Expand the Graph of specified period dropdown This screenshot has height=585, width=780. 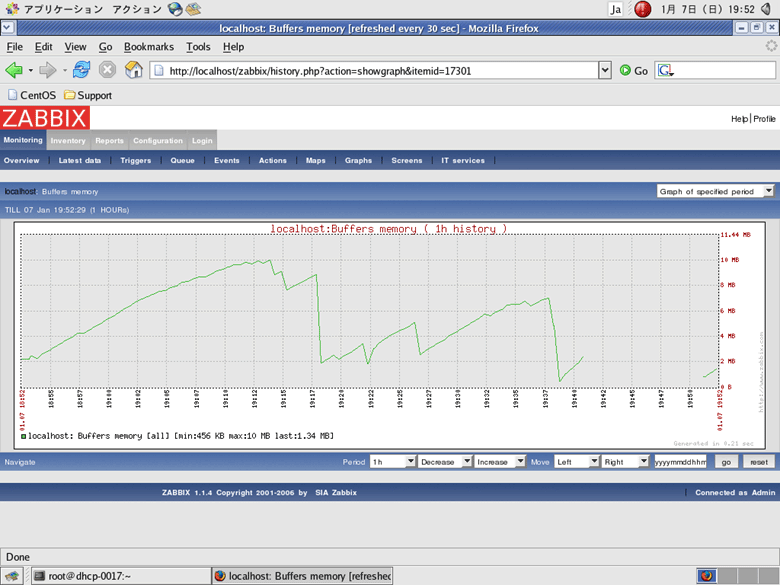(x=715, y=191)
